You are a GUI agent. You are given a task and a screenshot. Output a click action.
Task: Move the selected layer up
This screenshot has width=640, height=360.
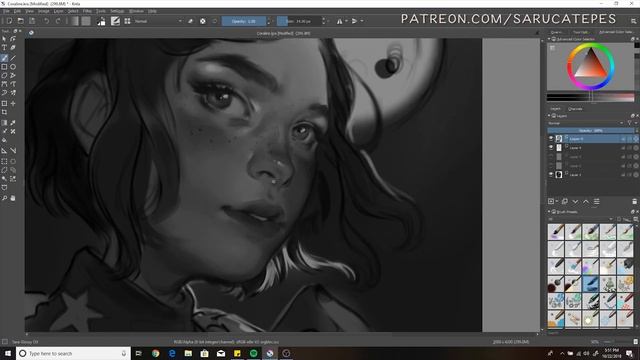coord(586,201)
